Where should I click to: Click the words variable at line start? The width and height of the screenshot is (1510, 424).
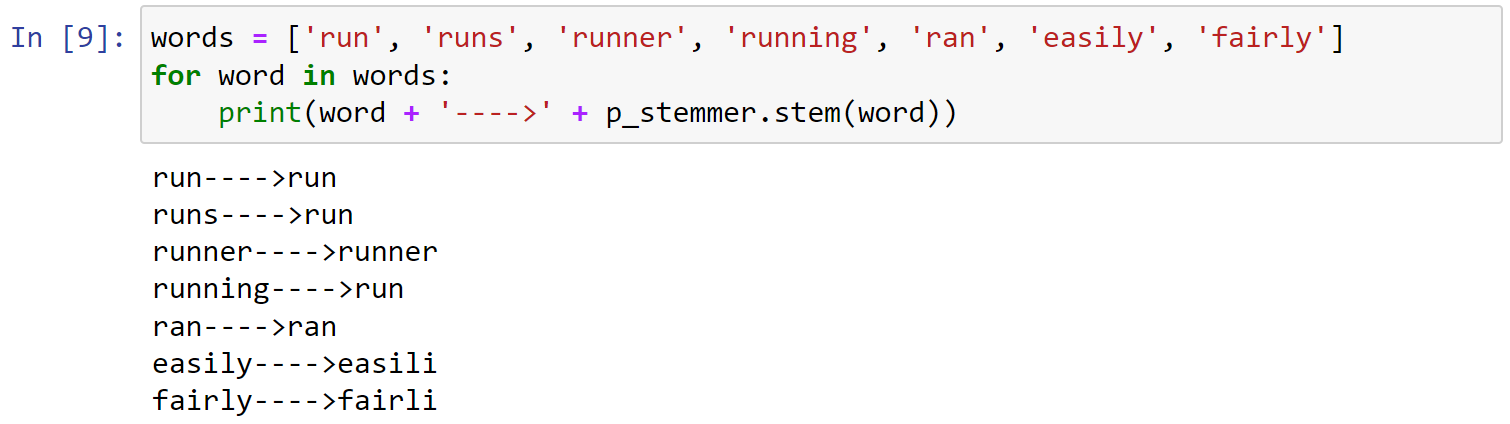pos(194,39)
